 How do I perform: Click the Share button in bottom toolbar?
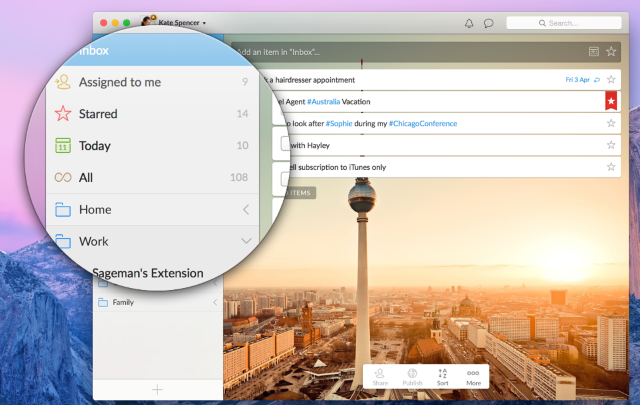pyautogui.click(x=380, y=377)
